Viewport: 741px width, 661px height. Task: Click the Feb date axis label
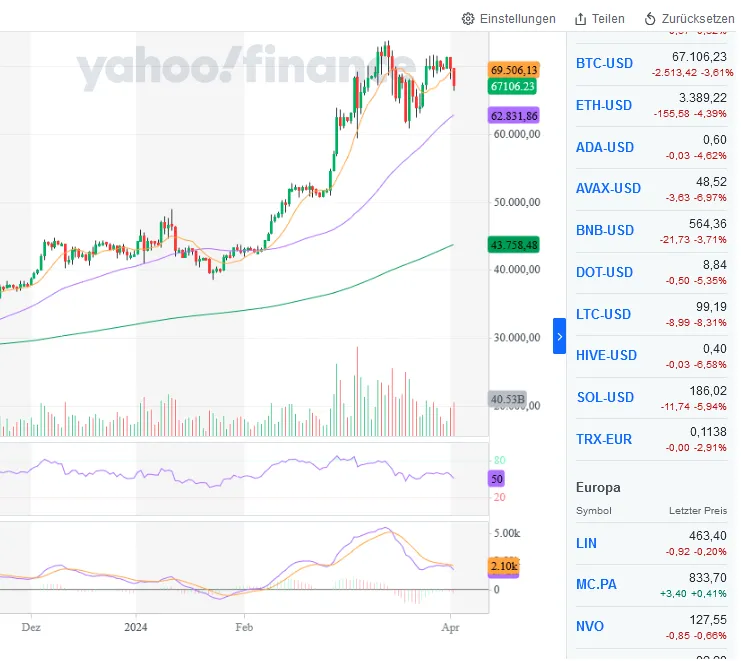[x=244, y=627]
